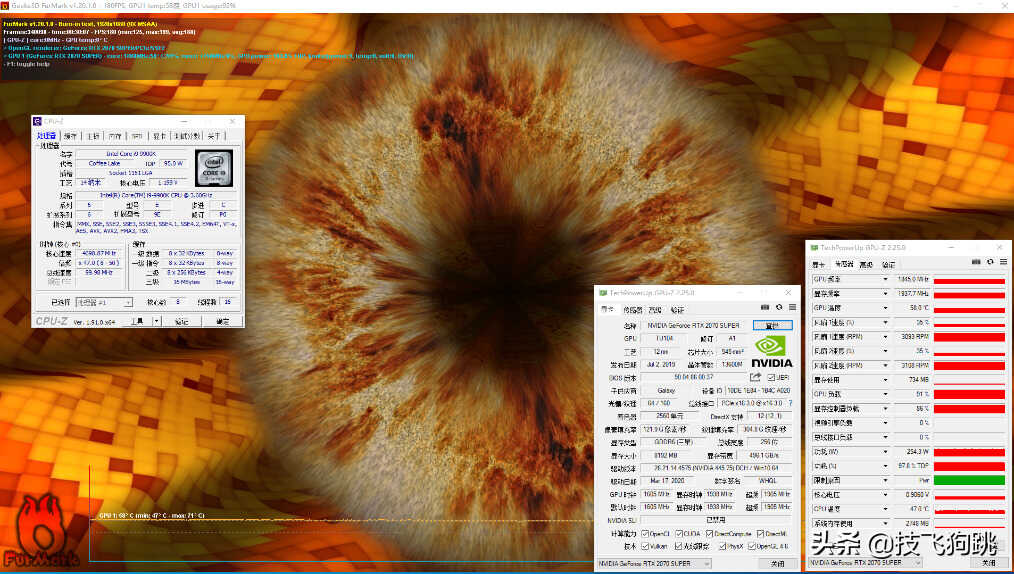The width and height of the screenshot is (1014, 574).
Task: Open 显卡 tab in GPU-Z sensors window
Action: pyautogui.click(x=819, y=264)
